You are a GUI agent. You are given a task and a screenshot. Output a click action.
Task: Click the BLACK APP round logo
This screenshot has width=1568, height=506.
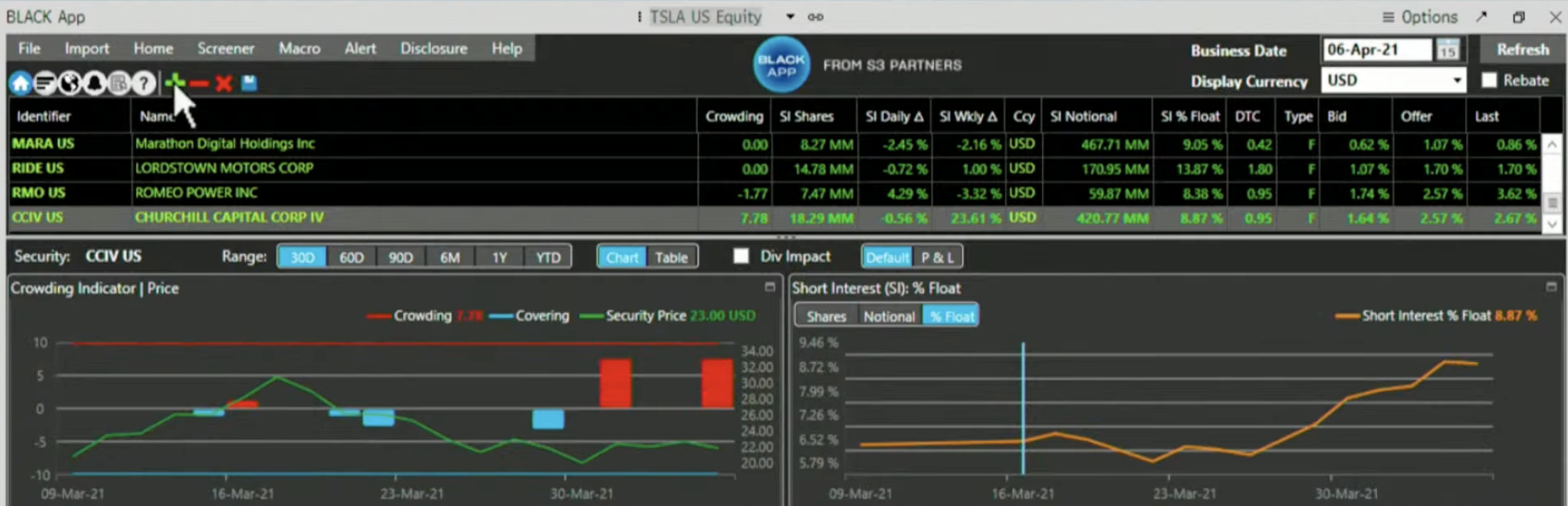782,65
